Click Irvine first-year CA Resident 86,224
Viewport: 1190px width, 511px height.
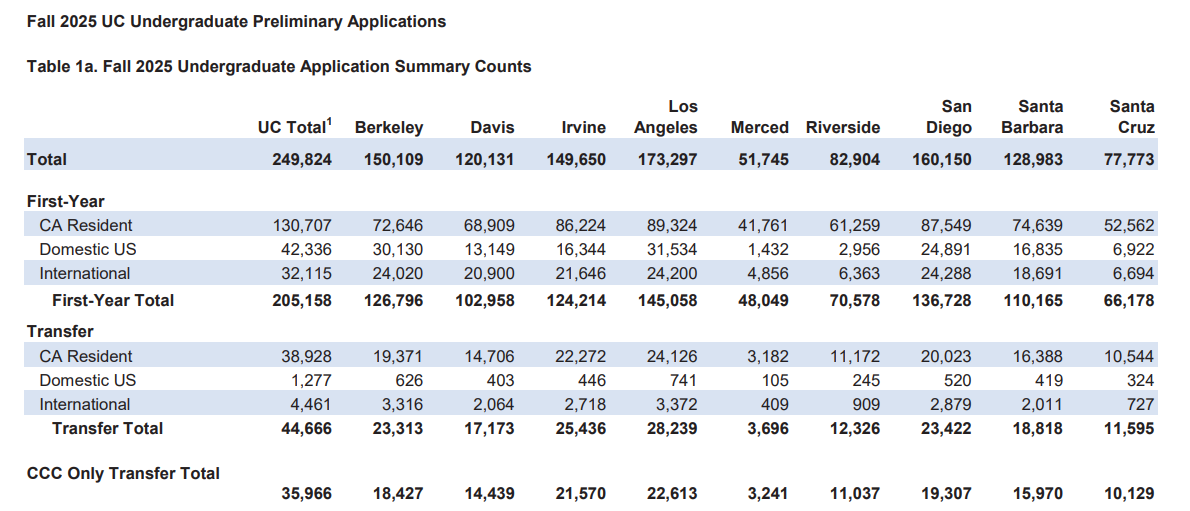[x=581, y=225]
